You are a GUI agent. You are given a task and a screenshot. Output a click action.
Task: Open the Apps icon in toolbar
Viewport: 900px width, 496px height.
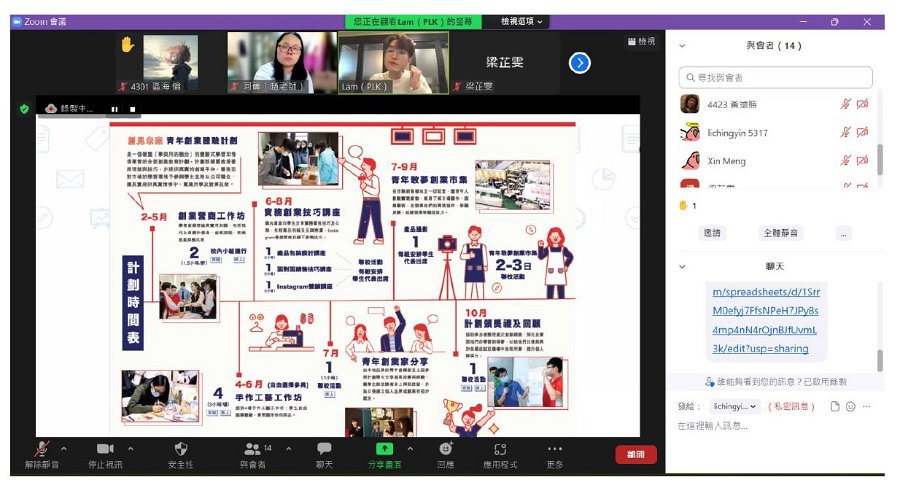[x=500, y=449]
